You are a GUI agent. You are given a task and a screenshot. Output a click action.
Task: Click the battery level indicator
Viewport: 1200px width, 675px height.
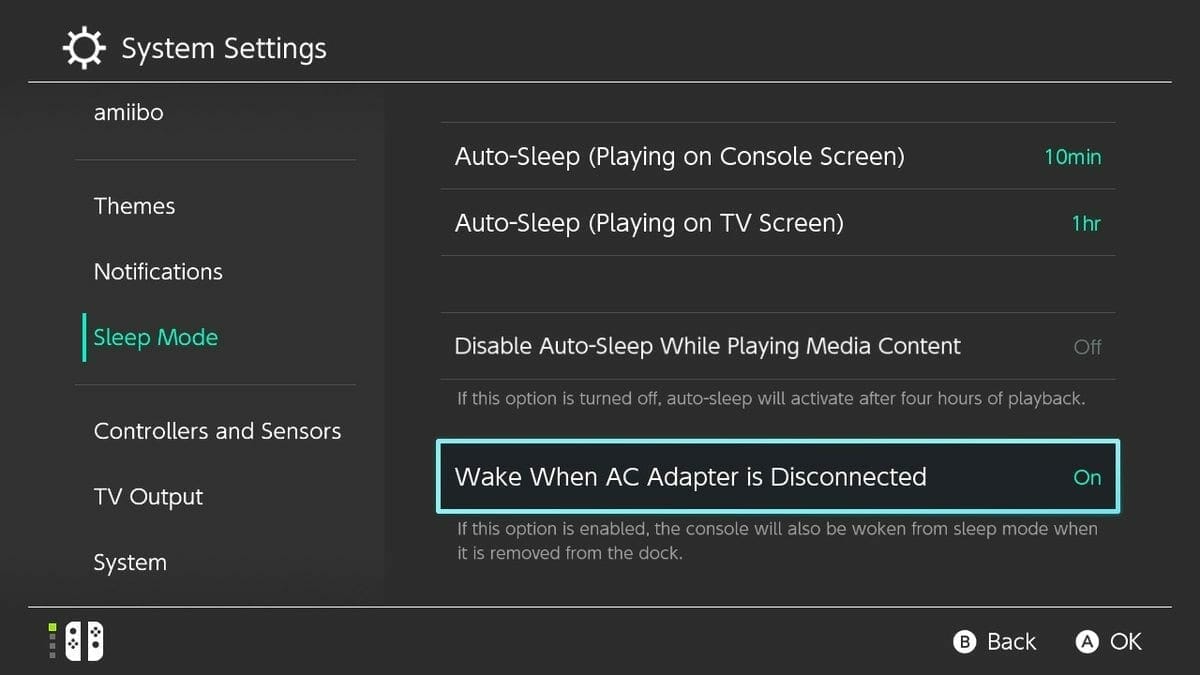(52, 641)
